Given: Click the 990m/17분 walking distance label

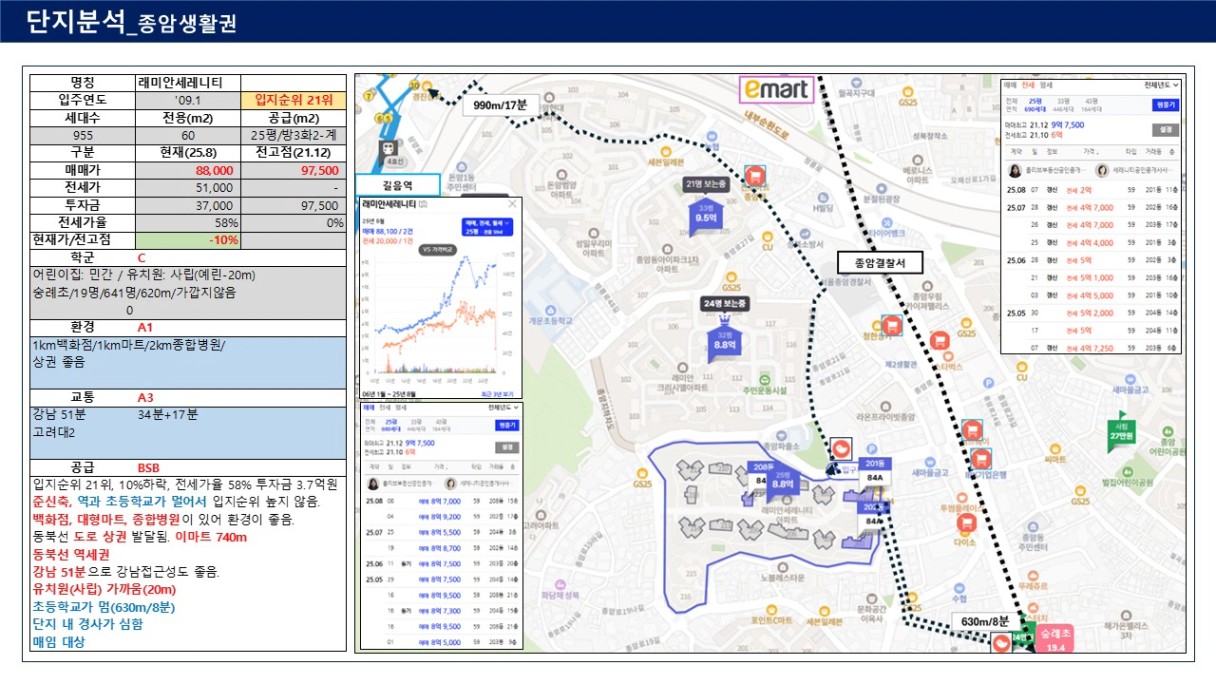Looking at the screenshot, I should point(503,105).
